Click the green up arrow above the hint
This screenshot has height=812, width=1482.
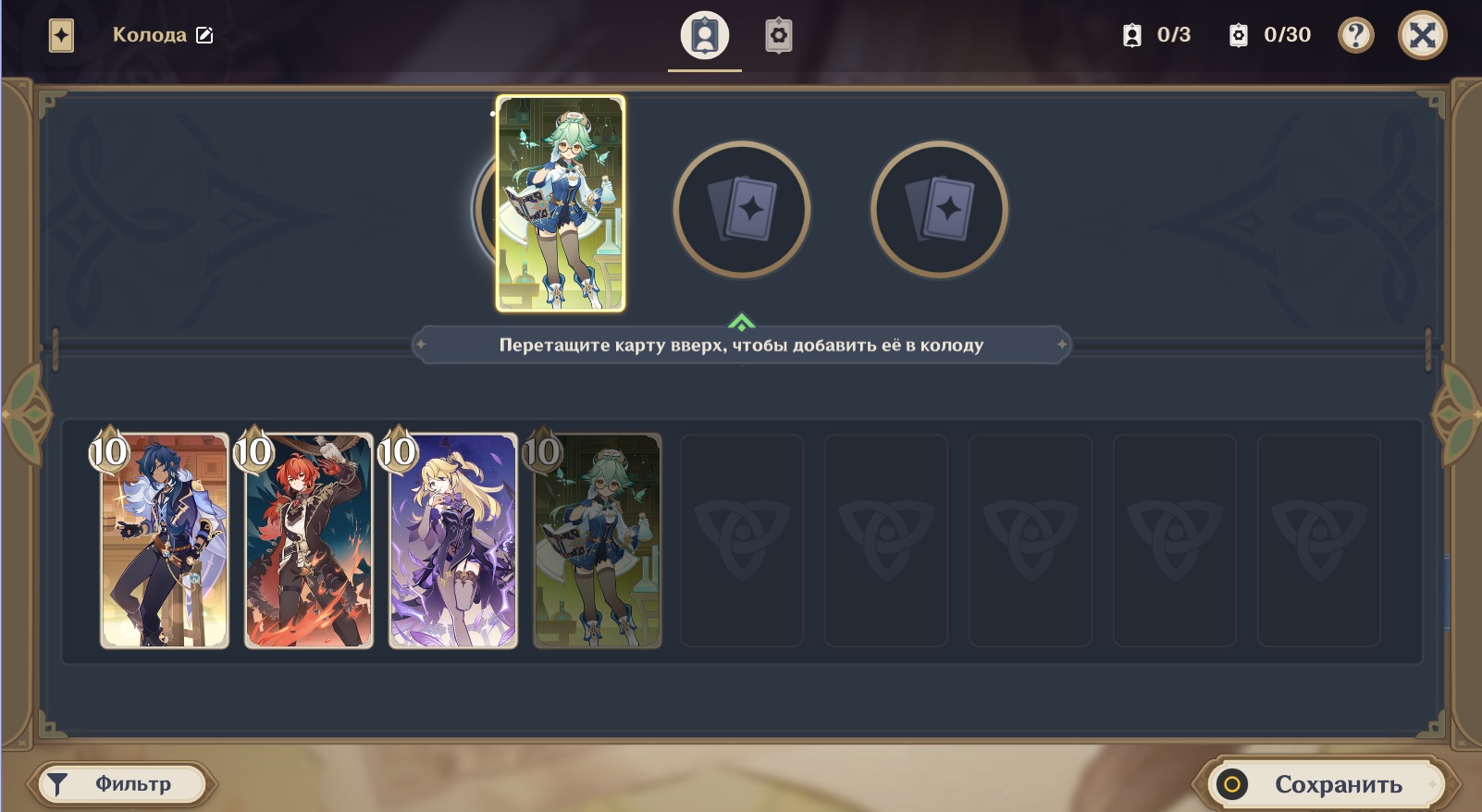741,322
